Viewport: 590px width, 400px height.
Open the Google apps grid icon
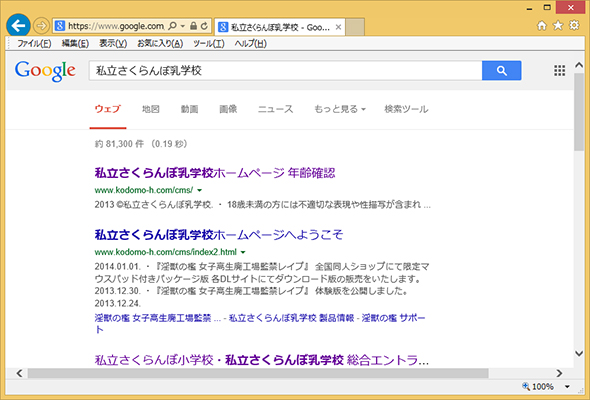click(x=559, y=70)
